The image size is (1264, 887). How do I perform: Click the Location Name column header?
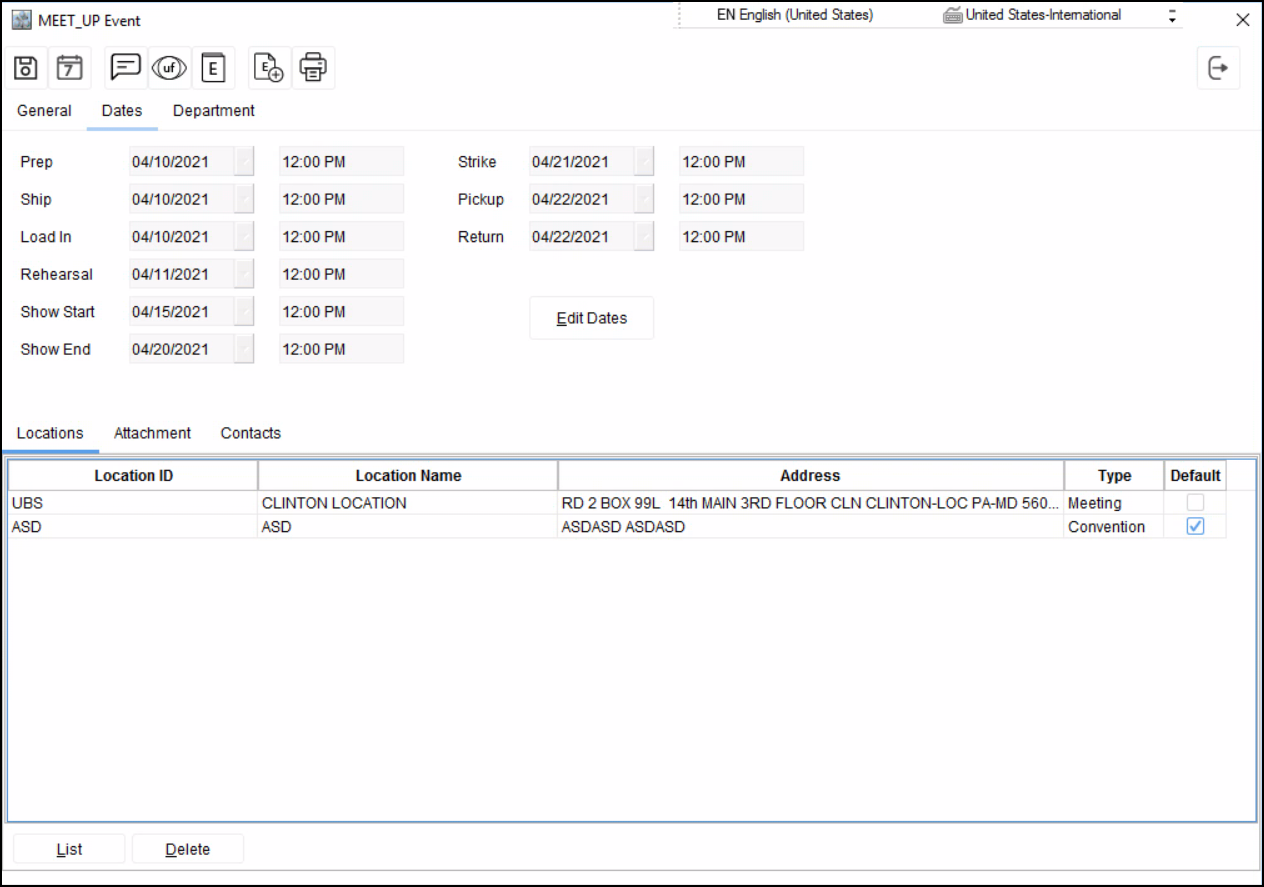(x=408, y=476)
